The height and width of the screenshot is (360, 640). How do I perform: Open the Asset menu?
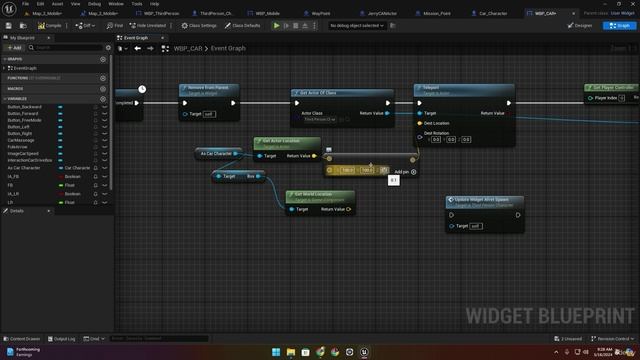pos(57,4)
